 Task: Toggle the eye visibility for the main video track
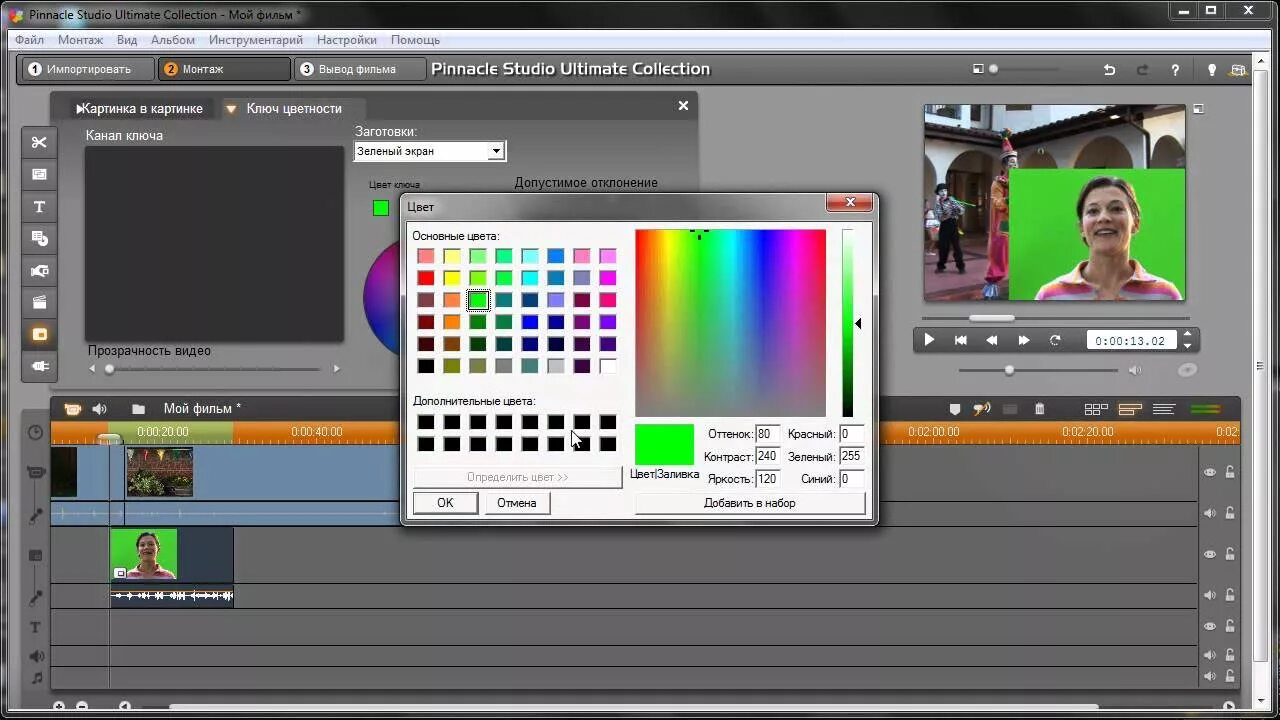(x=1210, y=472)
